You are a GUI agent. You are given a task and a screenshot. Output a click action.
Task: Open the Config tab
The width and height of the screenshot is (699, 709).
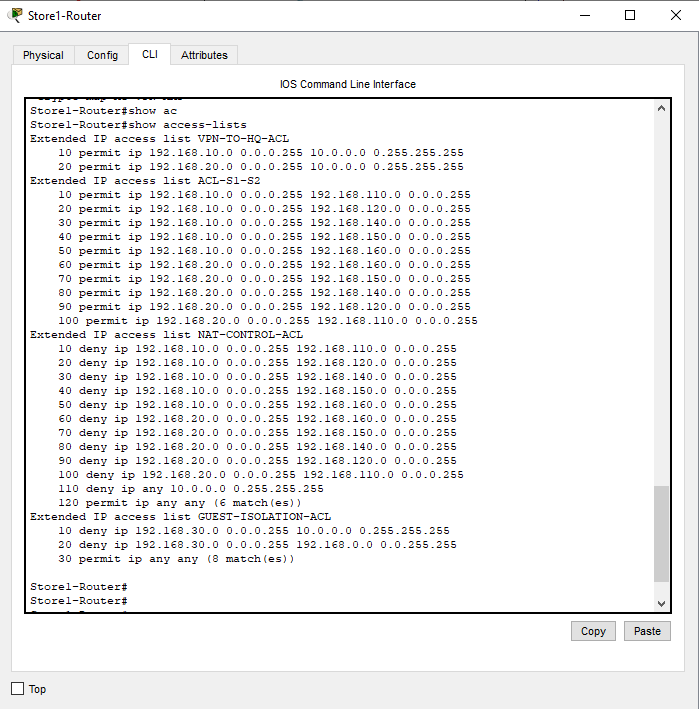[x=102, y=55]
